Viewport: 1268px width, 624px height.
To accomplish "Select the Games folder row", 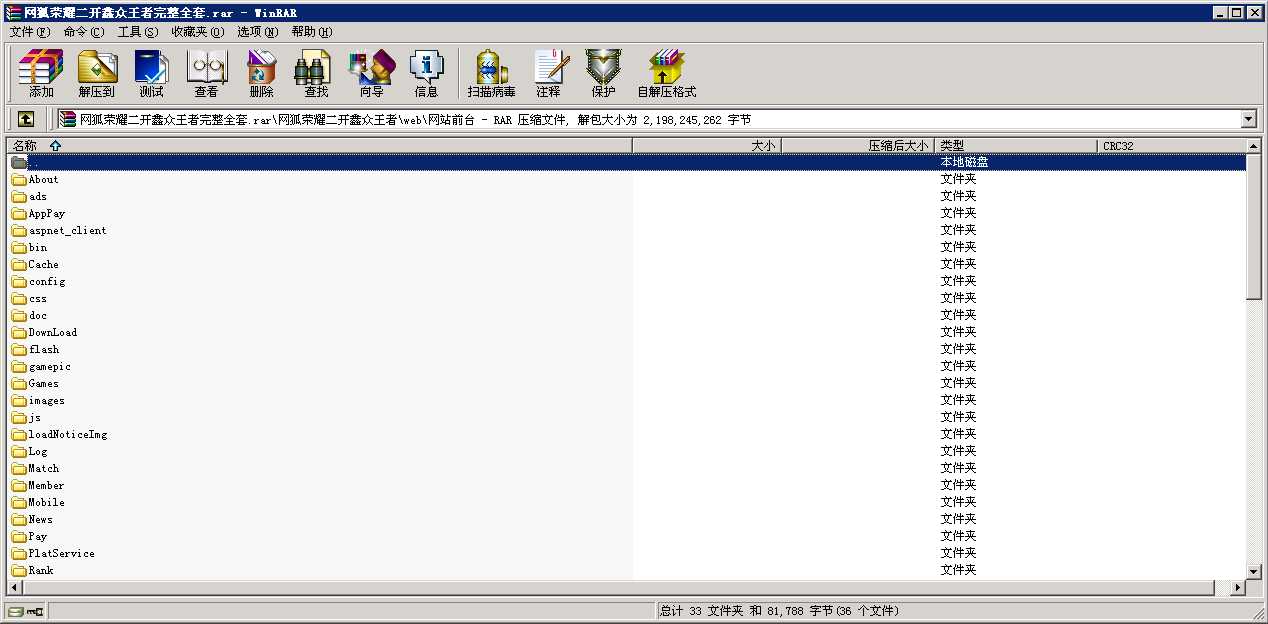I will pos(626,384).
